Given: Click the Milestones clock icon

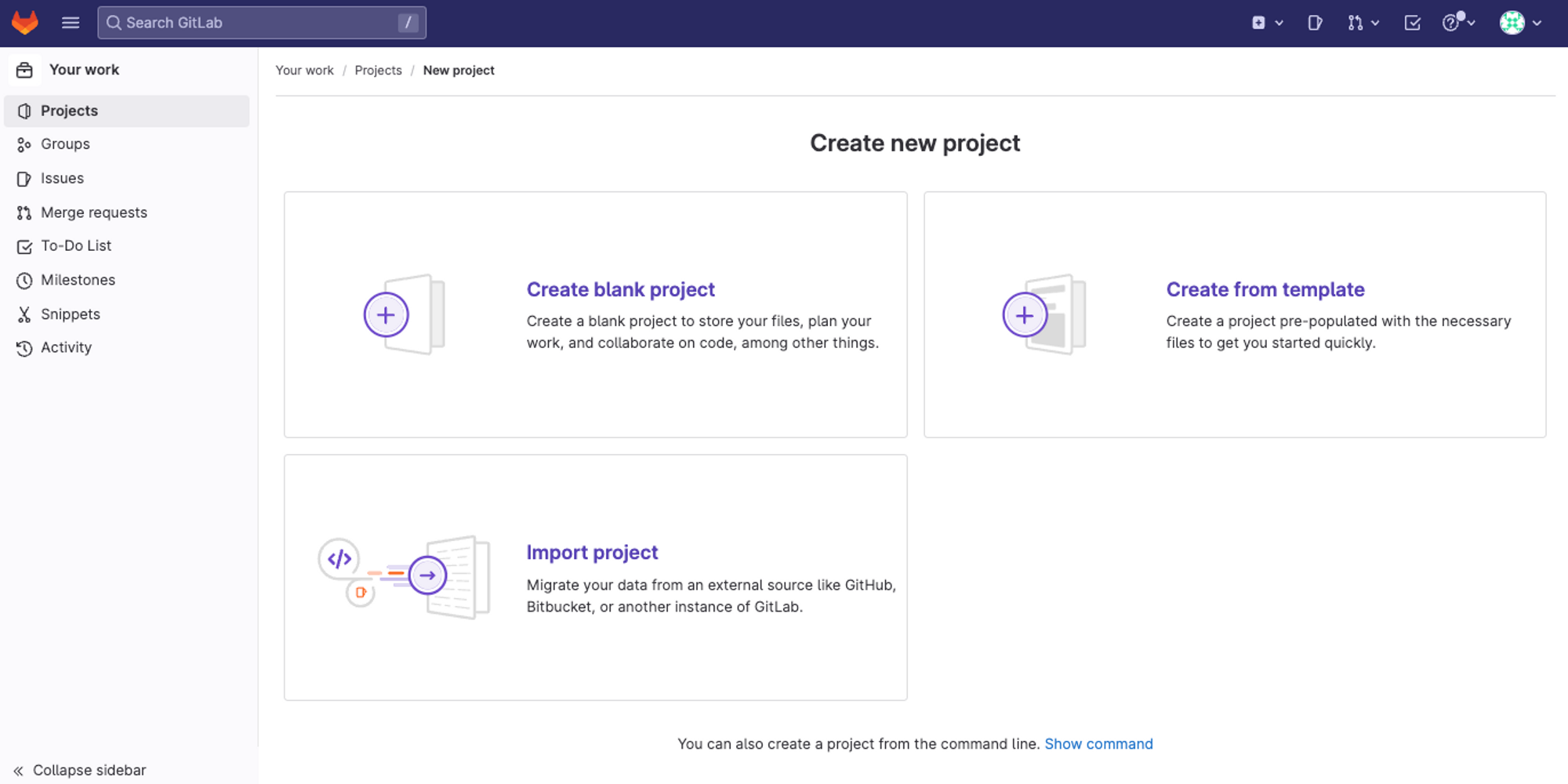Looking at the screenshot, I should pos(24,281).
